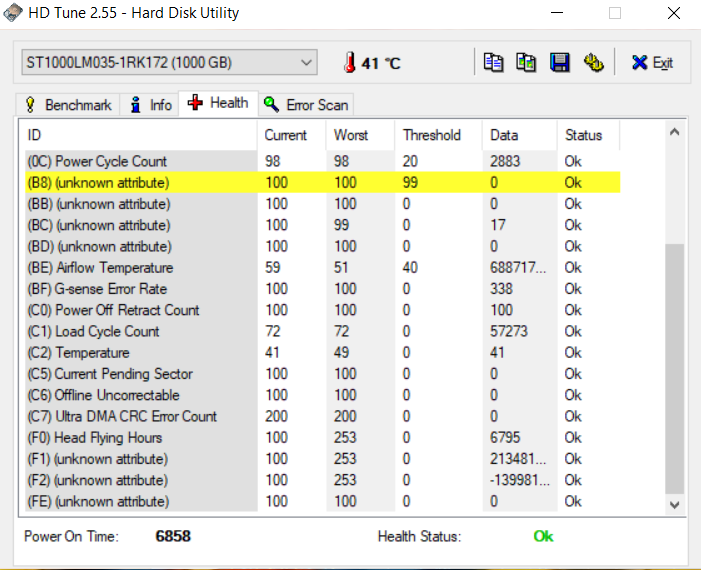
Task: Select the (FE) unknown attribute row
Action: [x=322, y=501]
